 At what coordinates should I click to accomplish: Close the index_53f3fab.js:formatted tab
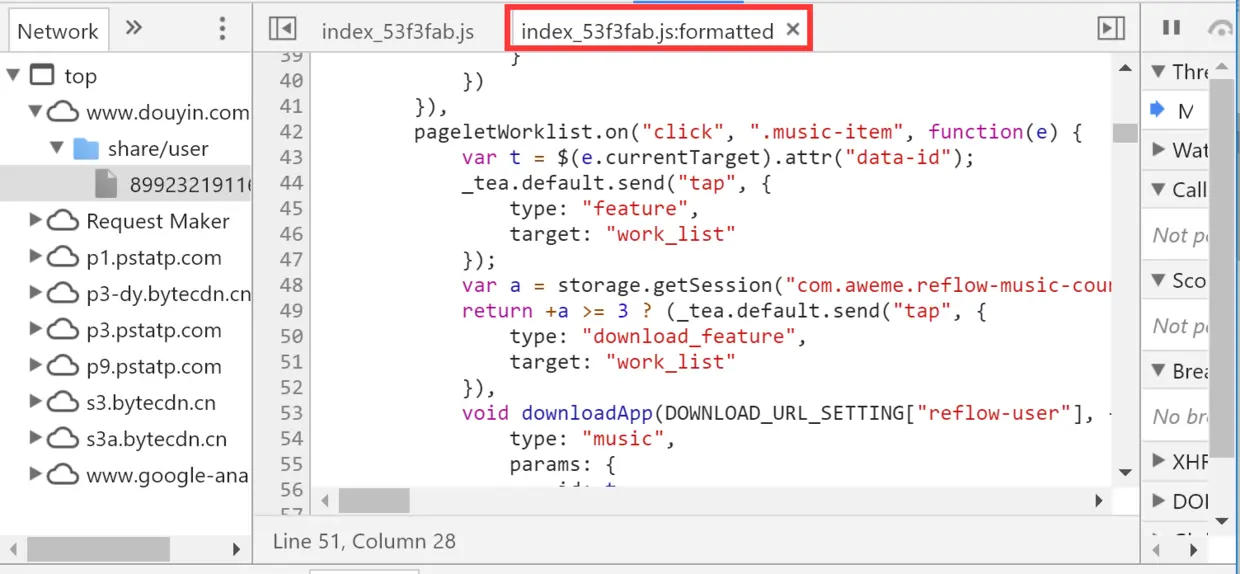793,30
